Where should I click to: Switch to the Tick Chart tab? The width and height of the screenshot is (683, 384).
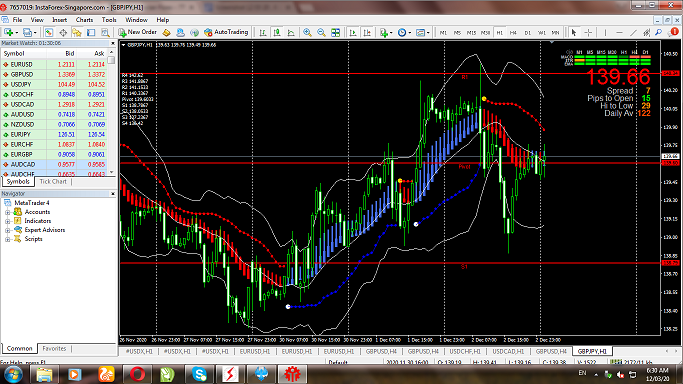pos(53,182)
